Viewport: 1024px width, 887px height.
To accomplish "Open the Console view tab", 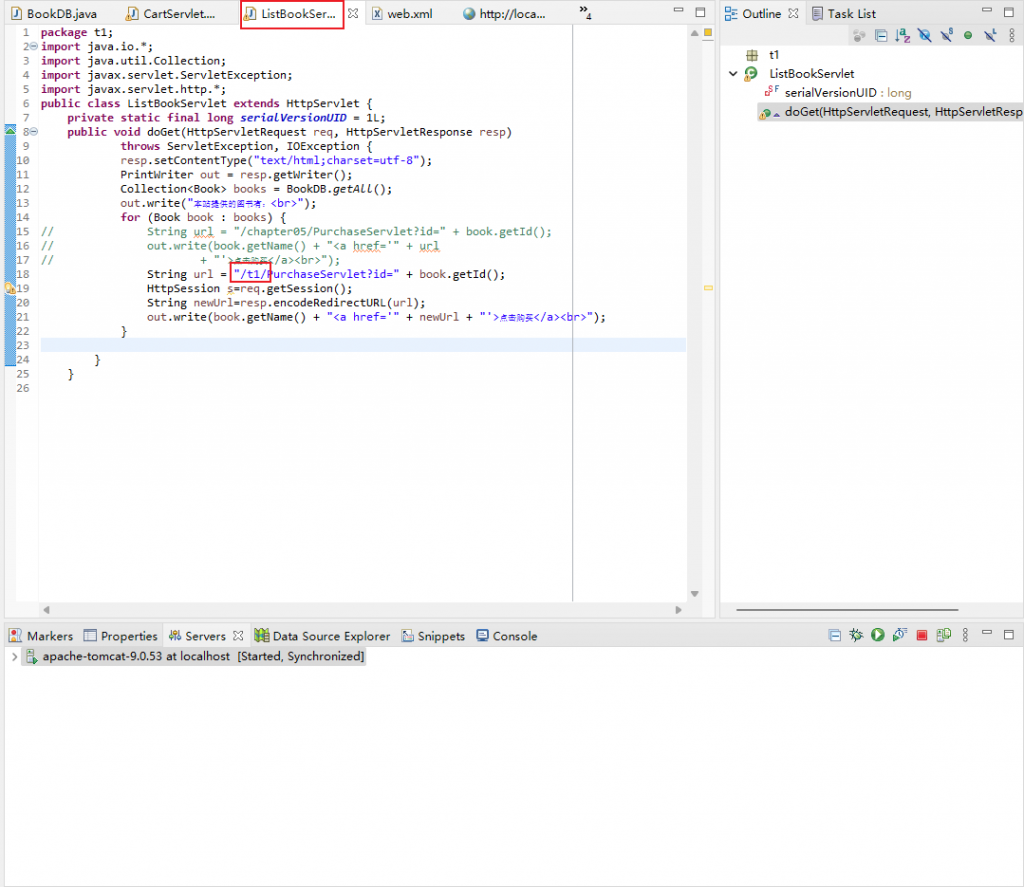I will (507, 636).
